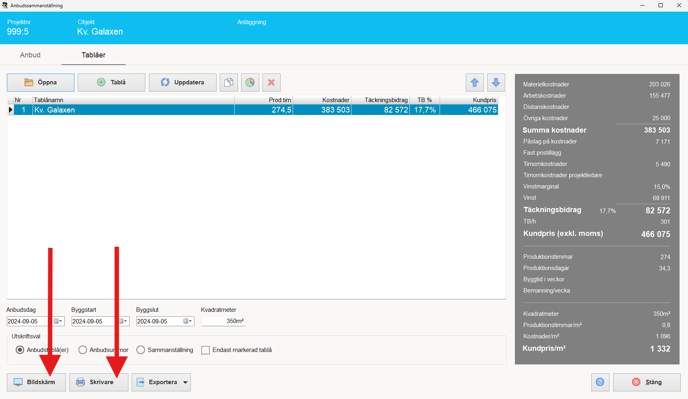Image resolution: width=688 pixels, height=399 pixels.
Task: Refresh with the Uppdatera button
Action: tap(183, 83)
